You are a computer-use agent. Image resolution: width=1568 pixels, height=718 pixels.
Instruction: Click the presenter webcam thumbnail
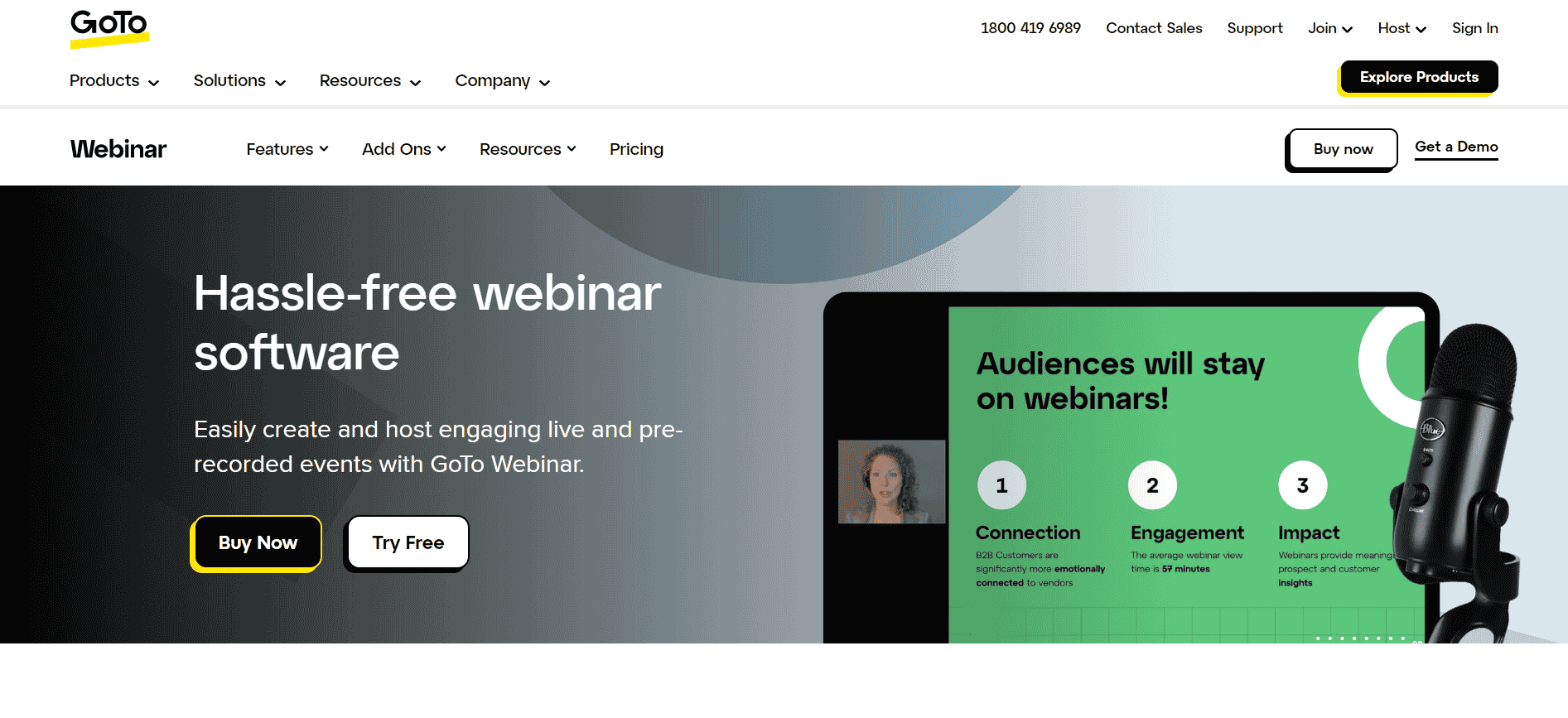[x=891, y=481]
